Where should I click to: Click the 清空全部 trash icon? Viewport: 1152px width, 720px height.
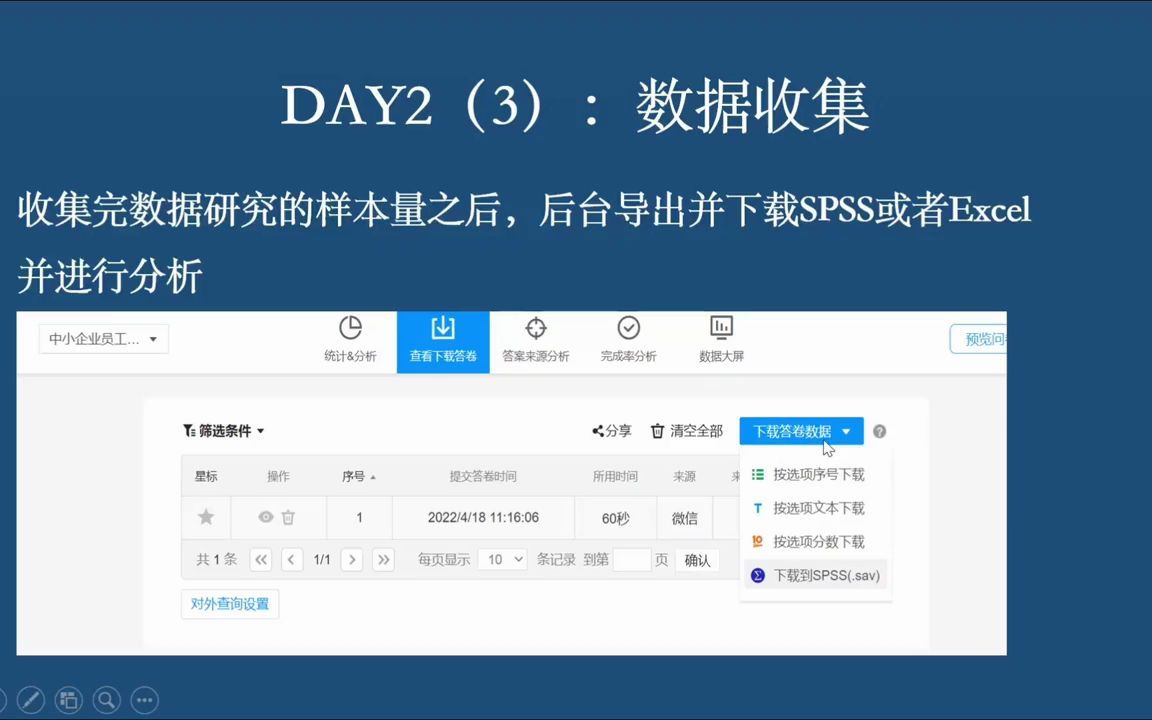tap(660, 431)
